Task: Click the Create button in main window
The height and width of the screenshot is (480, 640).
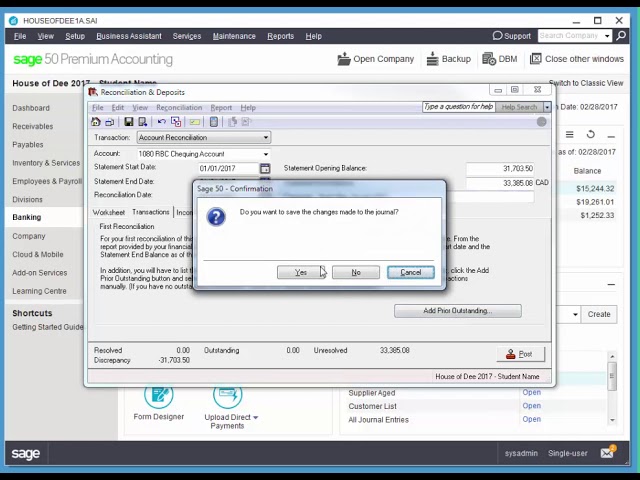Action: pos(599,314)
